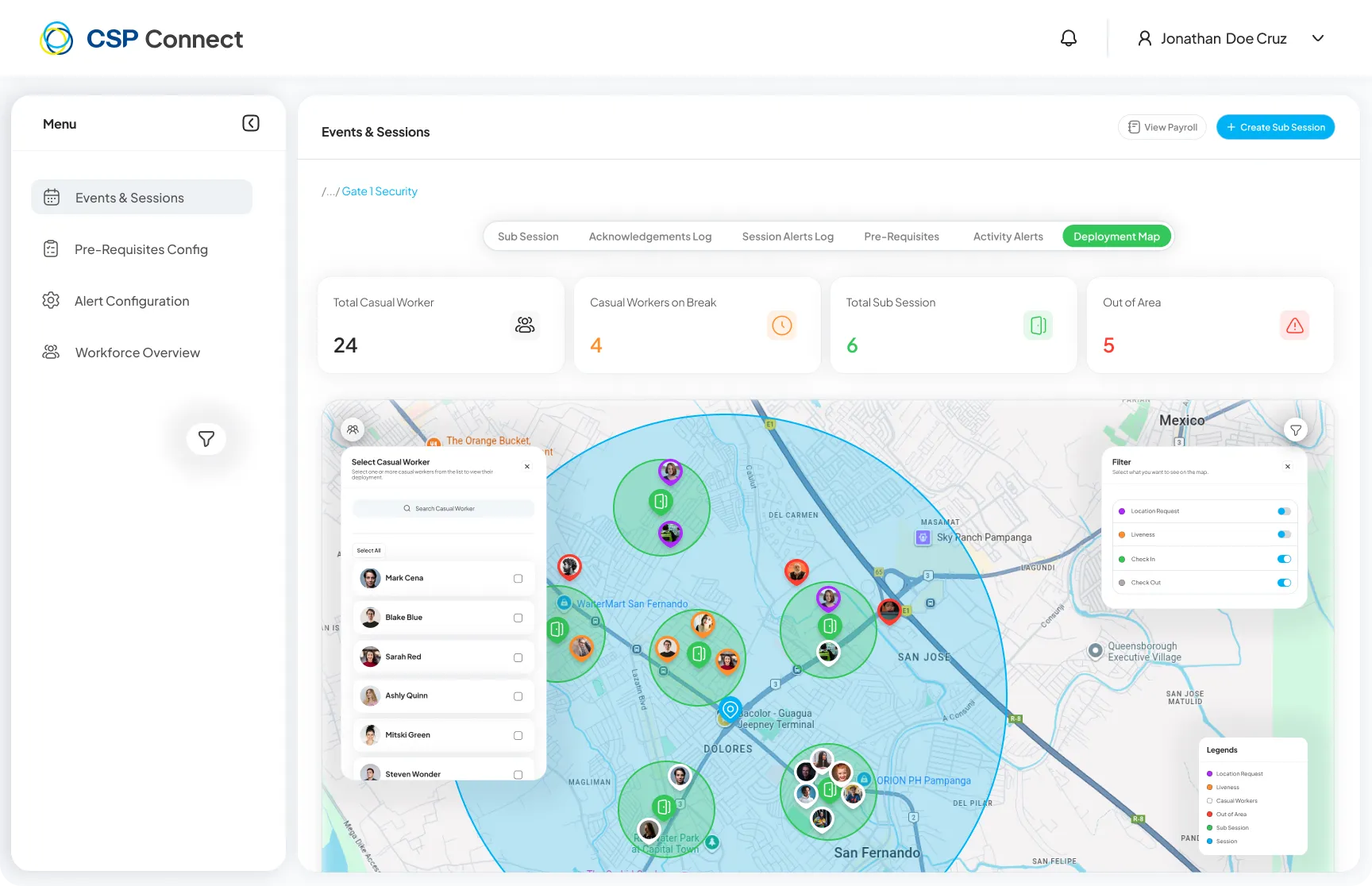
Task: Open Events & Sessions in the menu
Action: point(142,197)
